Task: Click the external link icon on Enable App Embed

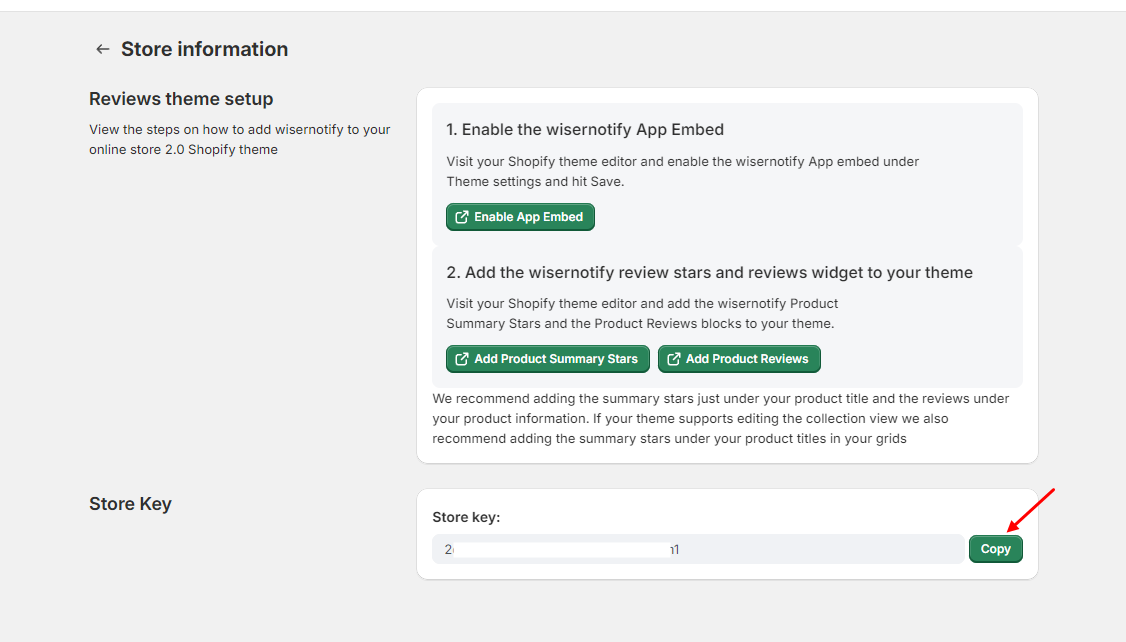Action: click(x=461, y=217)
